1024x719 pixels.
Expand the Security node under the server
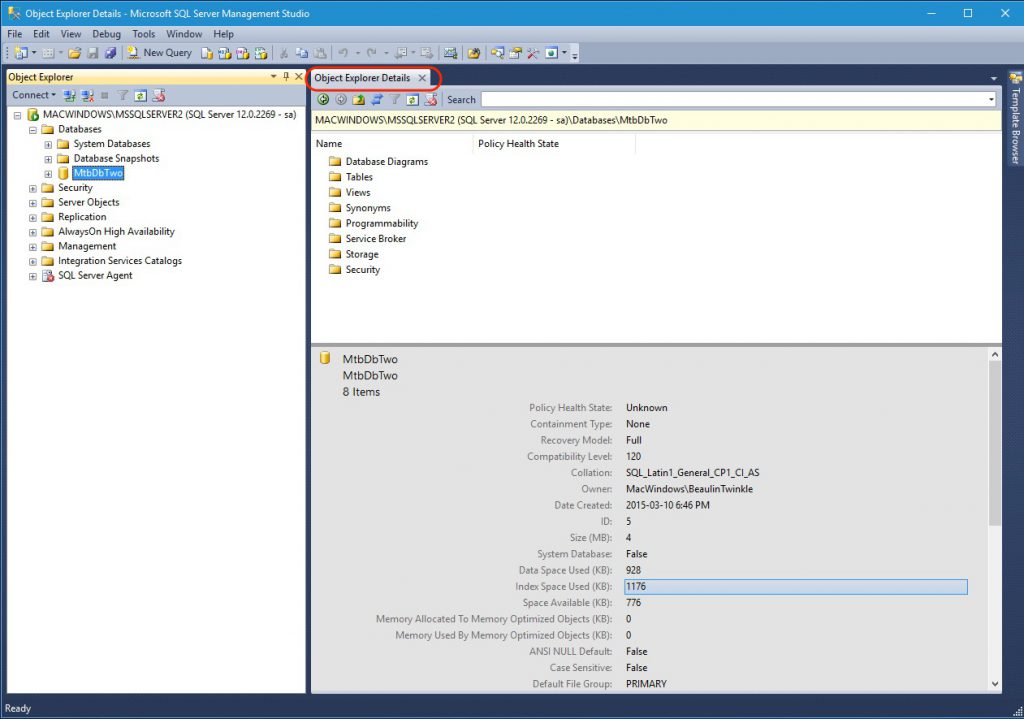[x=31, y=187]
